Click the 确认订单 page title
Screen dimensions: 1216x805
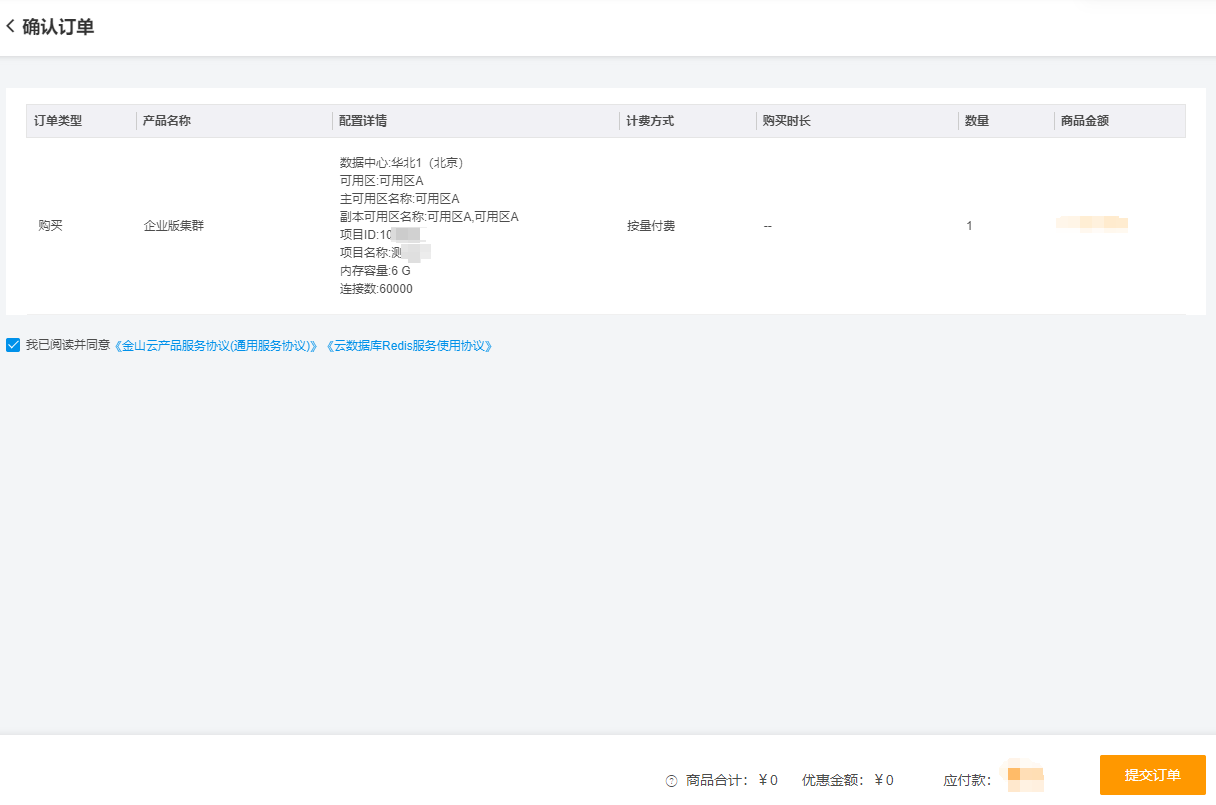[58, 27]
